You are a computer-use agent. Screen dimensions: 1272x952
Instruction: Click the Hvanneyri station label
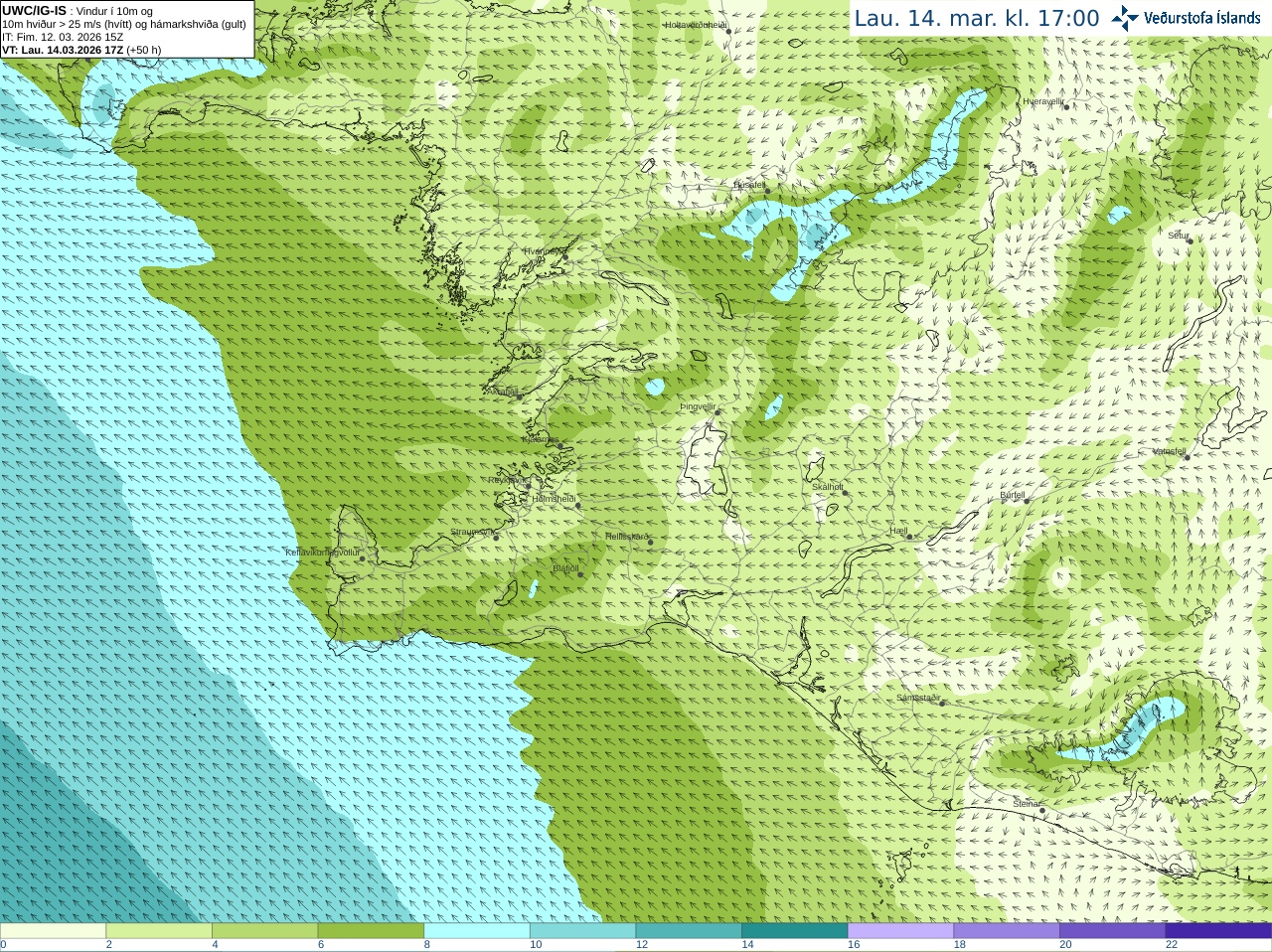544,251
